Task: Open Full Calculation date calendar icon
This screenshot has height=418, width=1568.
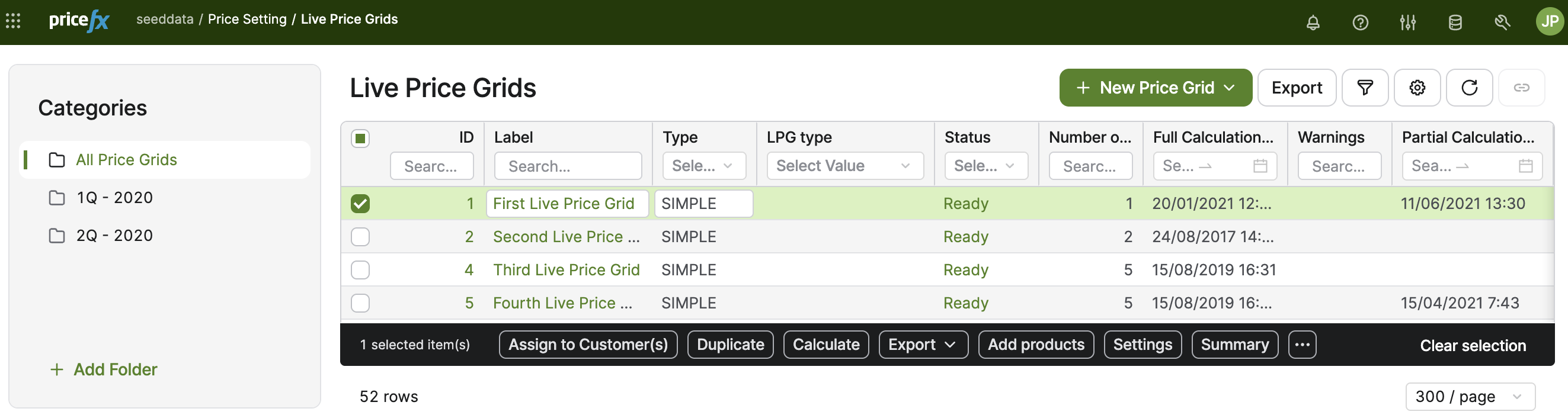Action: [1260, 166]
